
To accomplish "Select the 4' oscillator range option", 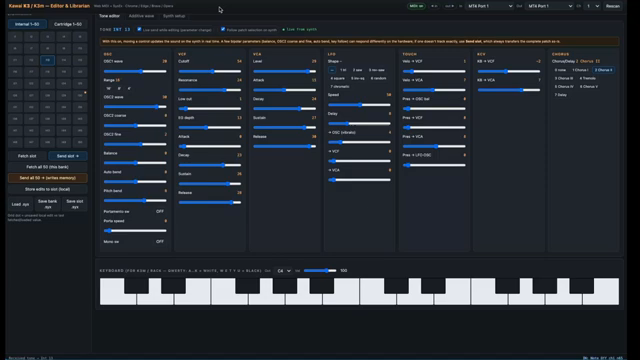I will (129, 88).
